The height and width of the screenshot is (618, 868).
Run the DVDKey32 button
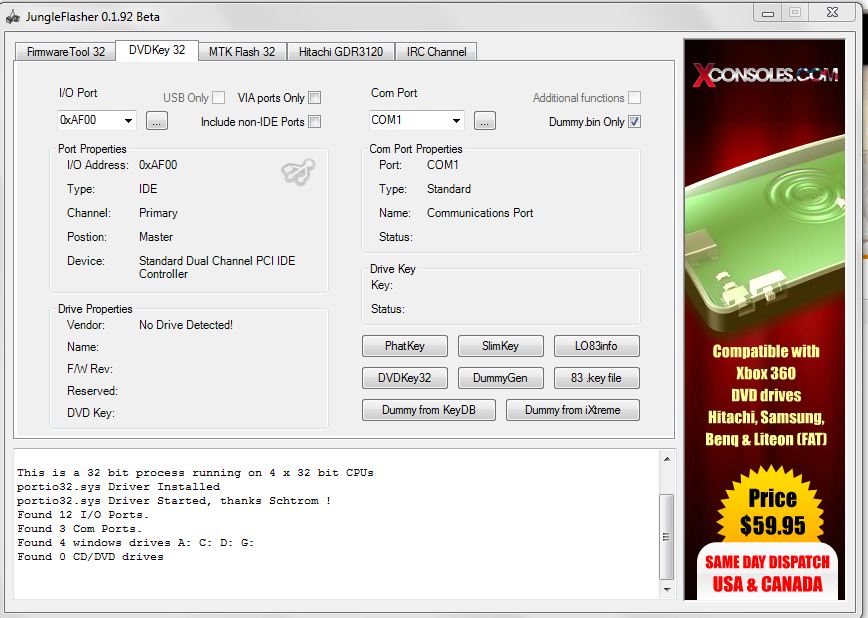tap(405, 378)
